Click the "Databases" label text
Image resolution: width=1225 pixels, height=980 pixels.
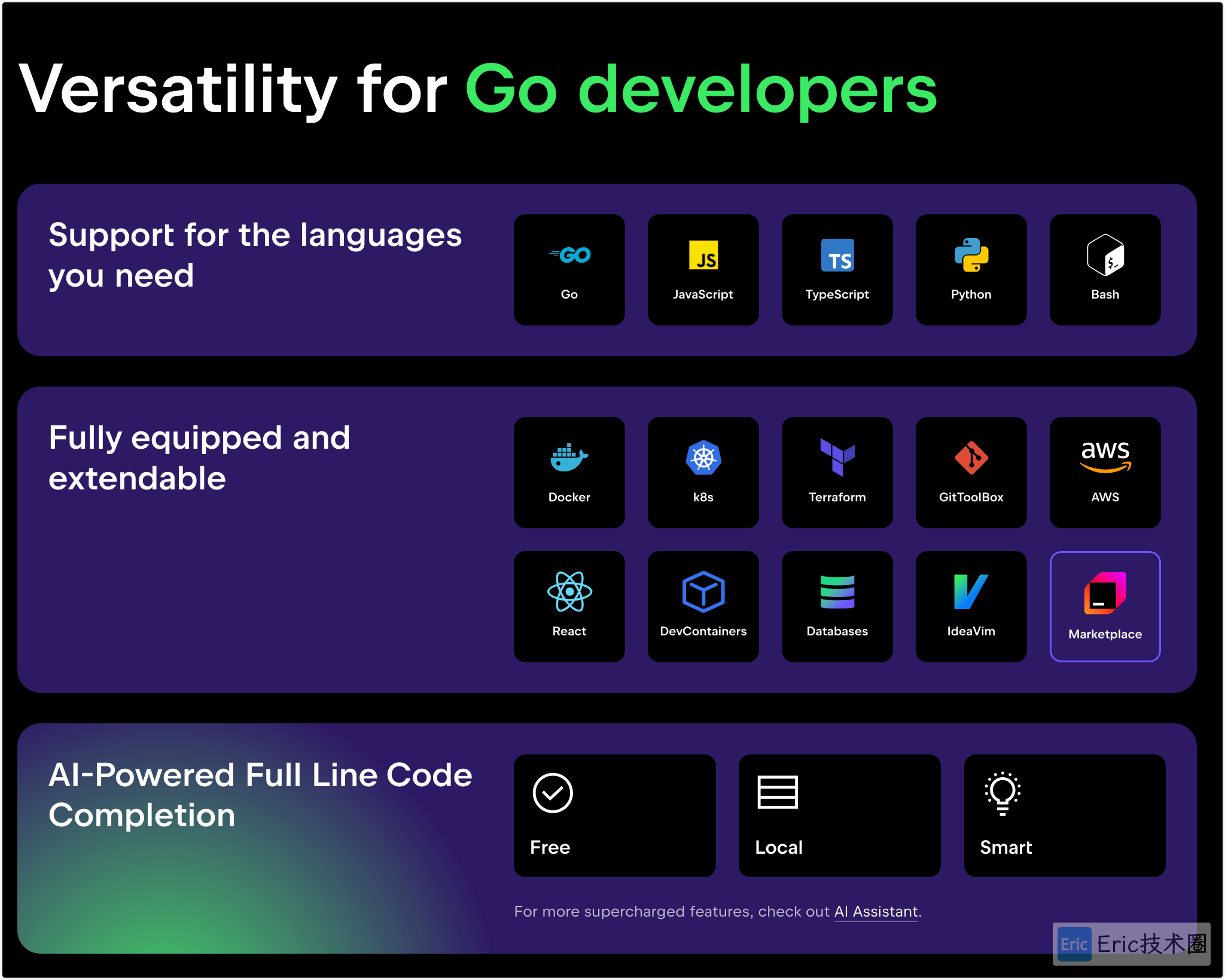click(837, 631)
